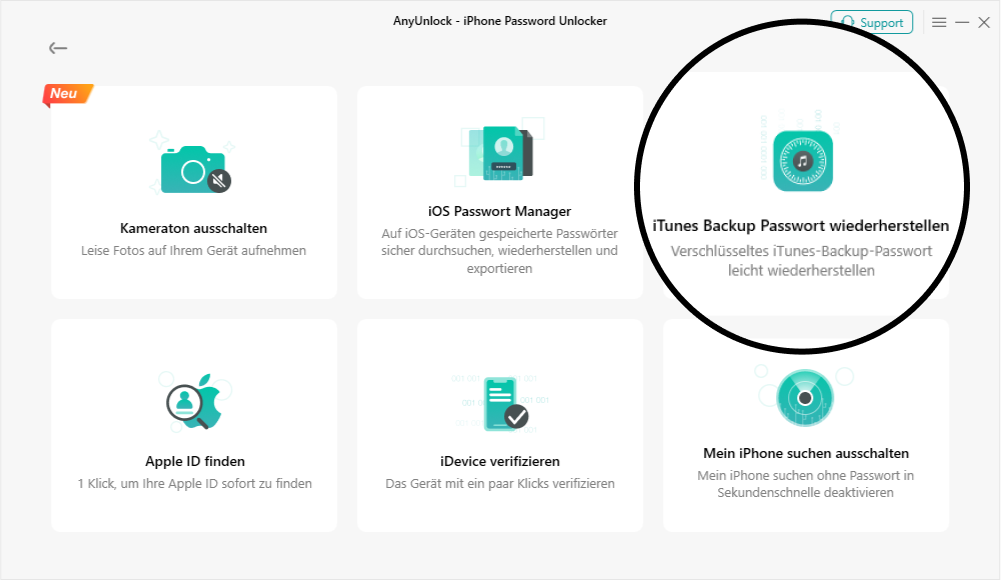Click the Neu badge on Kameraton card
Viewport: 1001px width, 580px height.
pos(67,94)
